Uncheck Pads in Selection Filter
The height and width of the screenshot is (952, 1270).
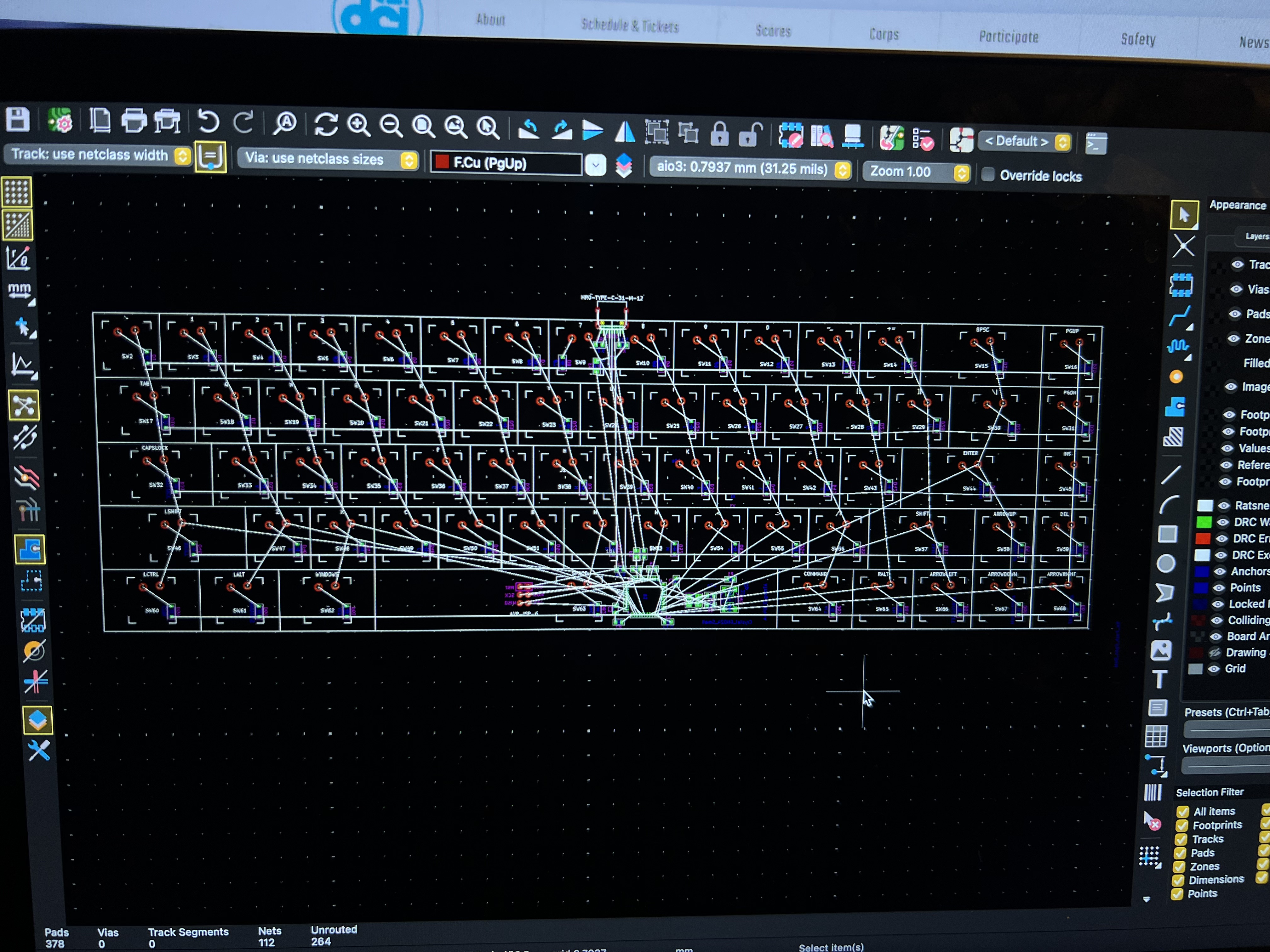click(x=1180, y=853)
